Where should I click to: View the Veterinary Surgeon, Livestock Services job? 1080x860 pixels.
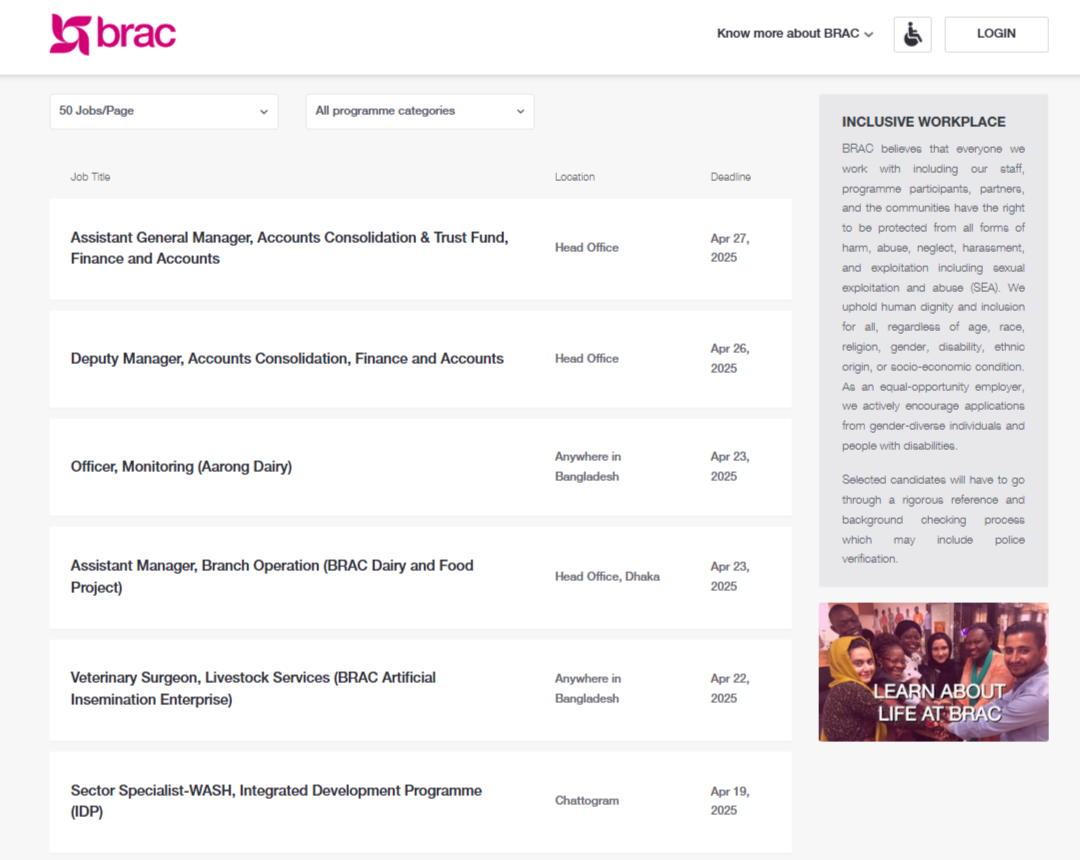pyautogui.click(x=253, y=689)
